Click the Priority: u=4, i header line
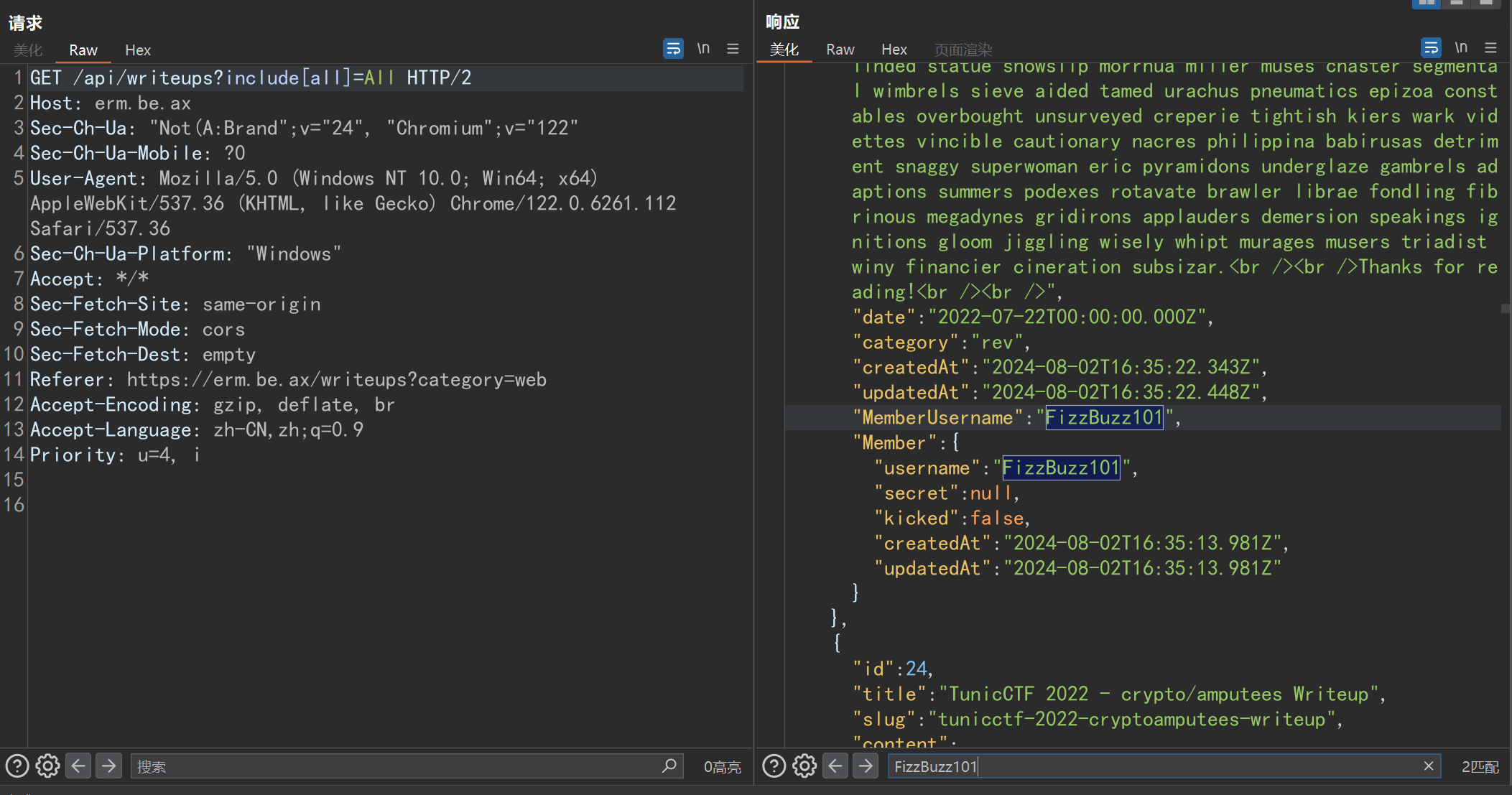1512x795 pixels. coord(115,455)
